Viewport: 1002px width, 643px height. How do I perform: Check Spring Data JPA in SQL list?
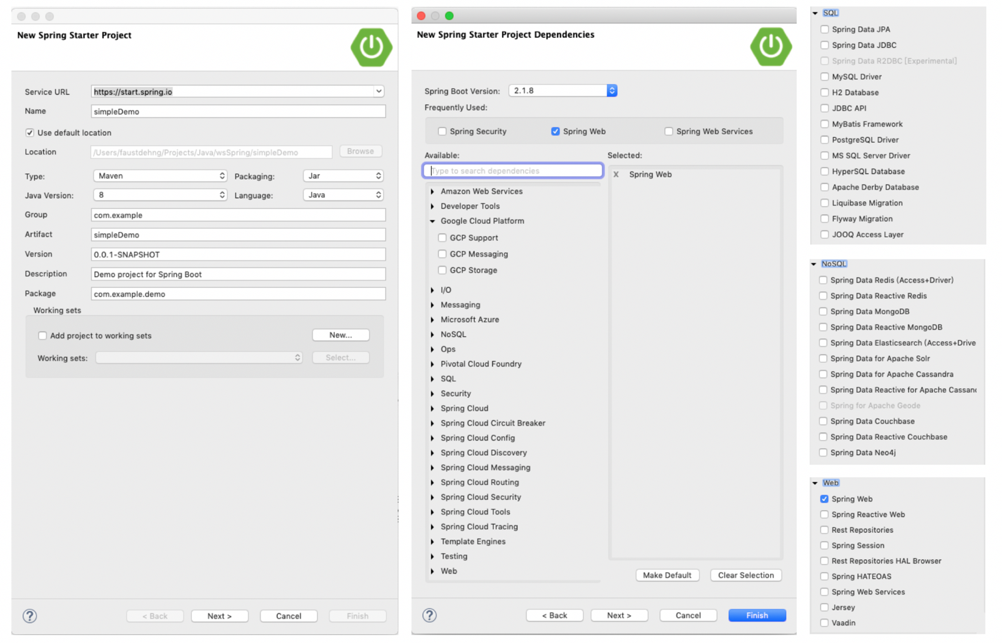click(824, 29)
